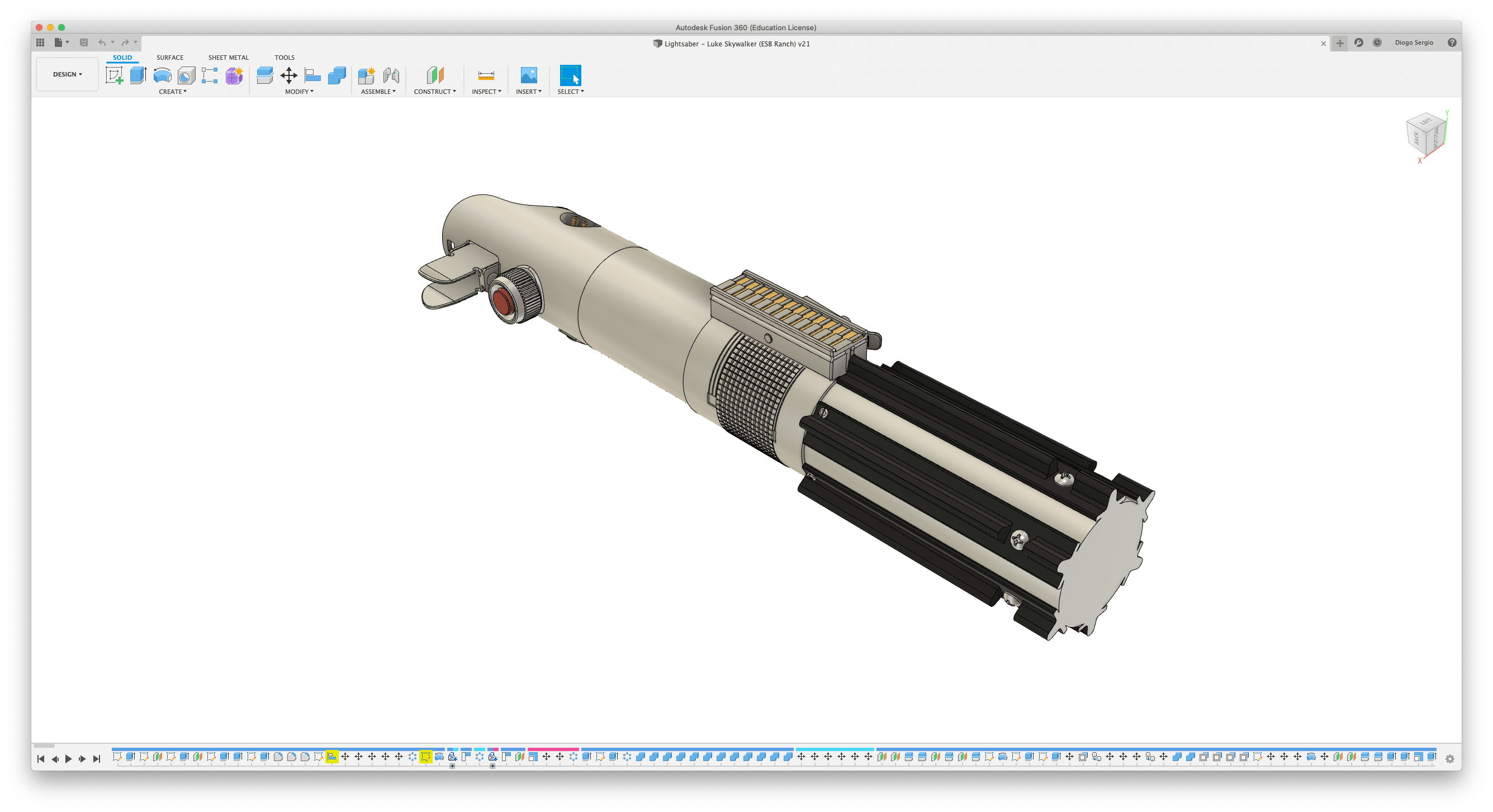The height and width of the screenshot is (812, 1493).
Task: Select the Extrude tool in Create
Action: 138,75
